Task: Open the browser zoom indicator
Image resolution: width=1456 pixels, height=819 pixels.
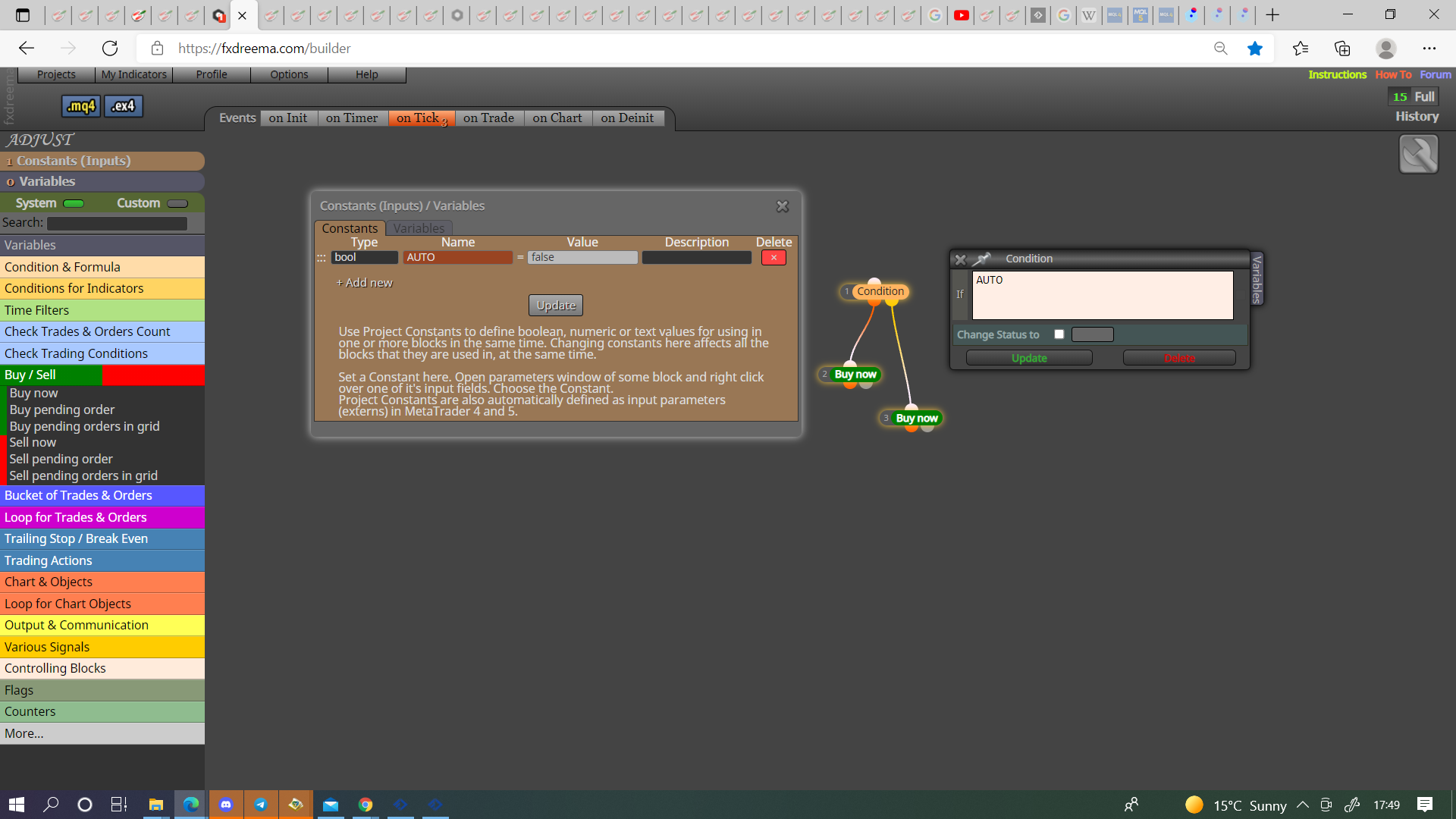Action: (1221, 49)
